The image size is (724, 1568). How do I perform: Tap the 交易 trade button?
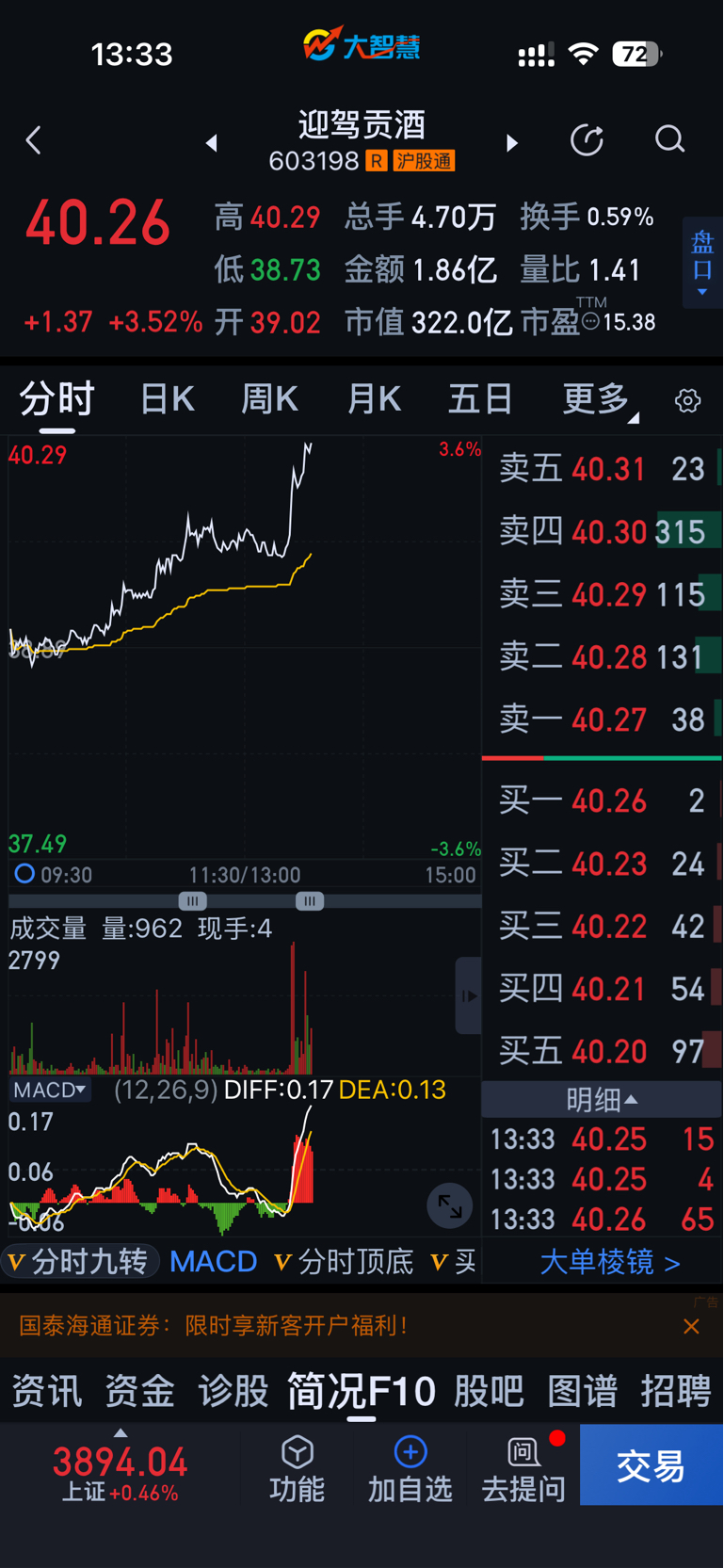pos(652,1465)
